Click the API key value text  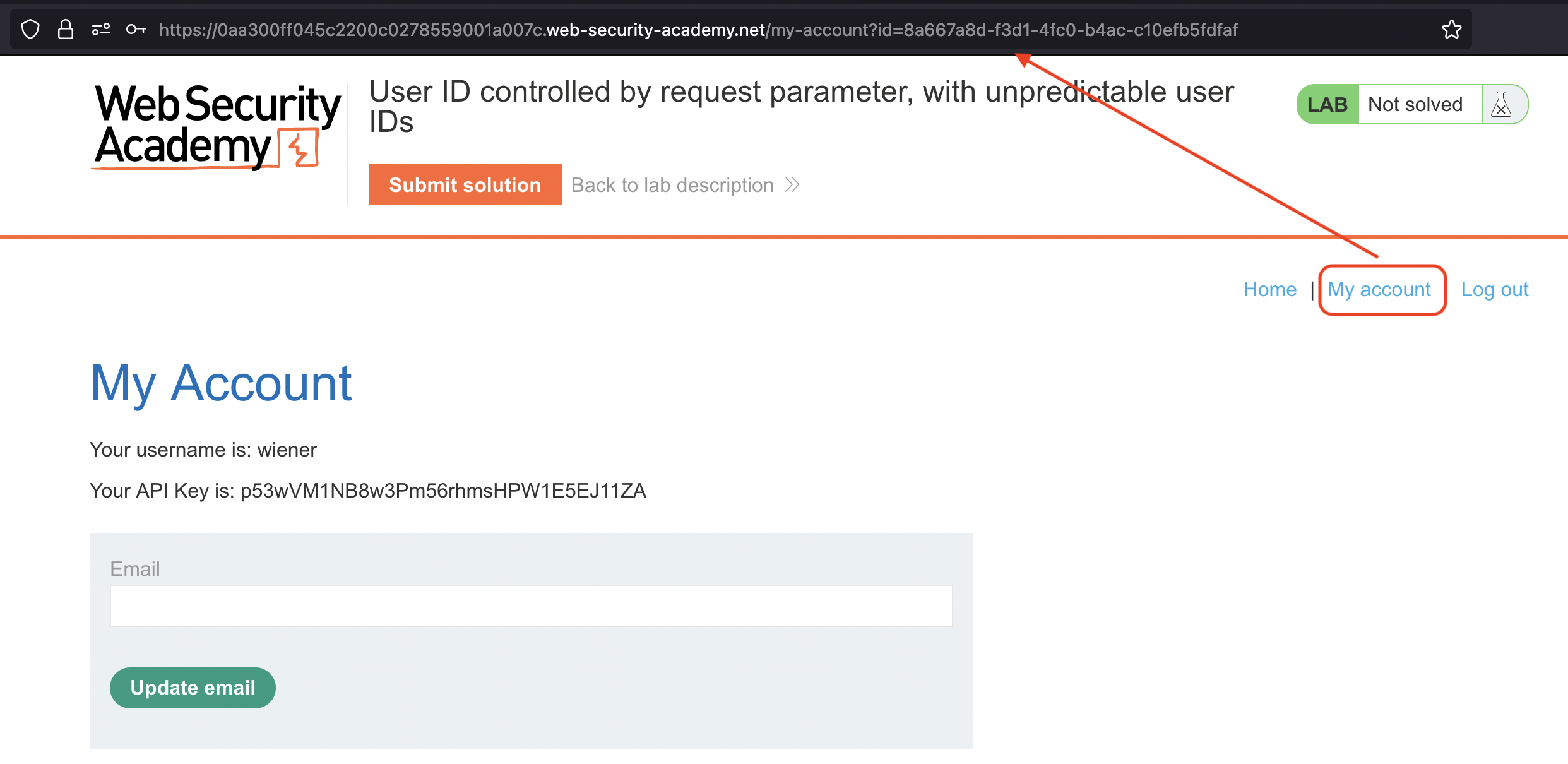(443, 491)
